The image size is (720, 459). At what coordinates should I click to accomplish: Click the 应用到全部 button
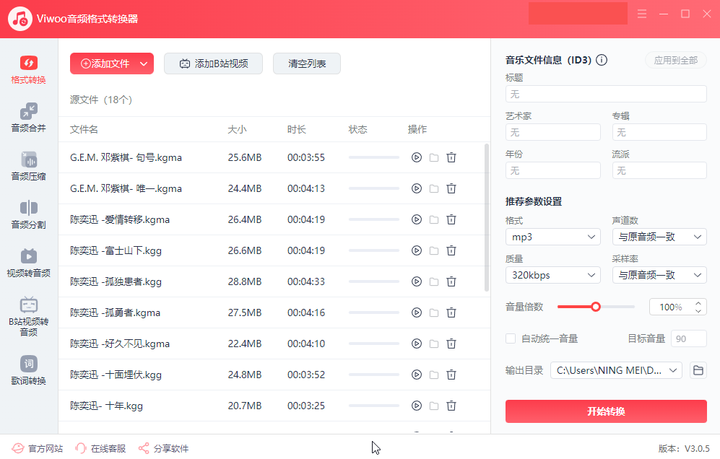[675, 60]
